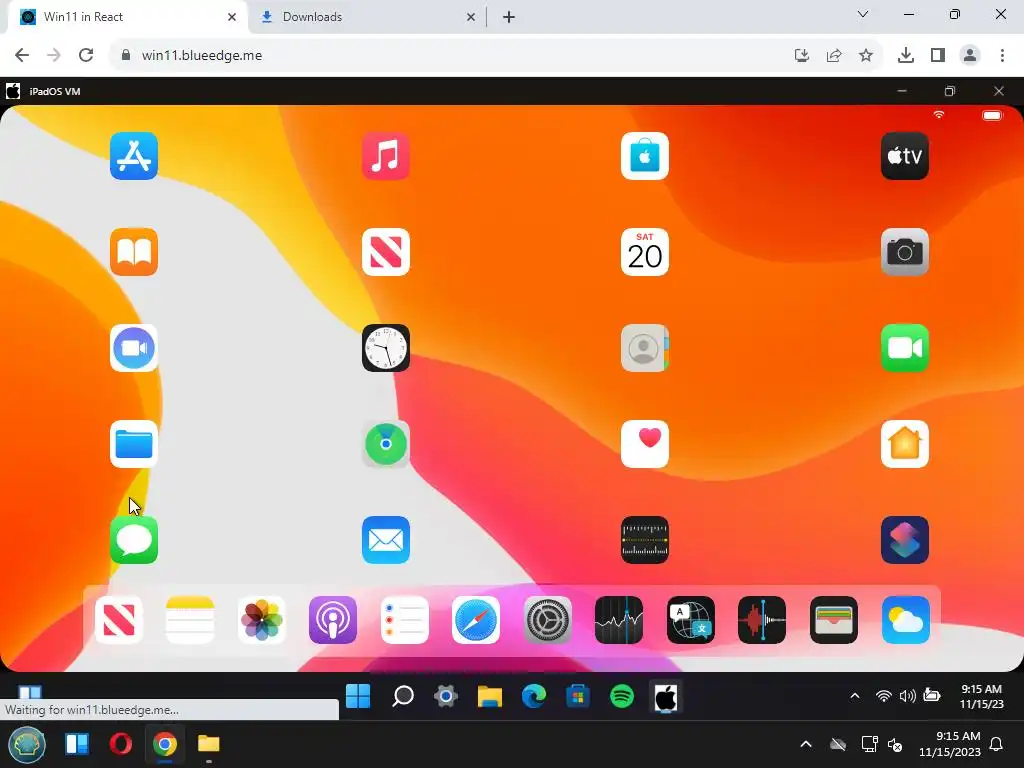Expand the tab search chevron
This screenshot has height=768, width=1024.
pos(863,14)
